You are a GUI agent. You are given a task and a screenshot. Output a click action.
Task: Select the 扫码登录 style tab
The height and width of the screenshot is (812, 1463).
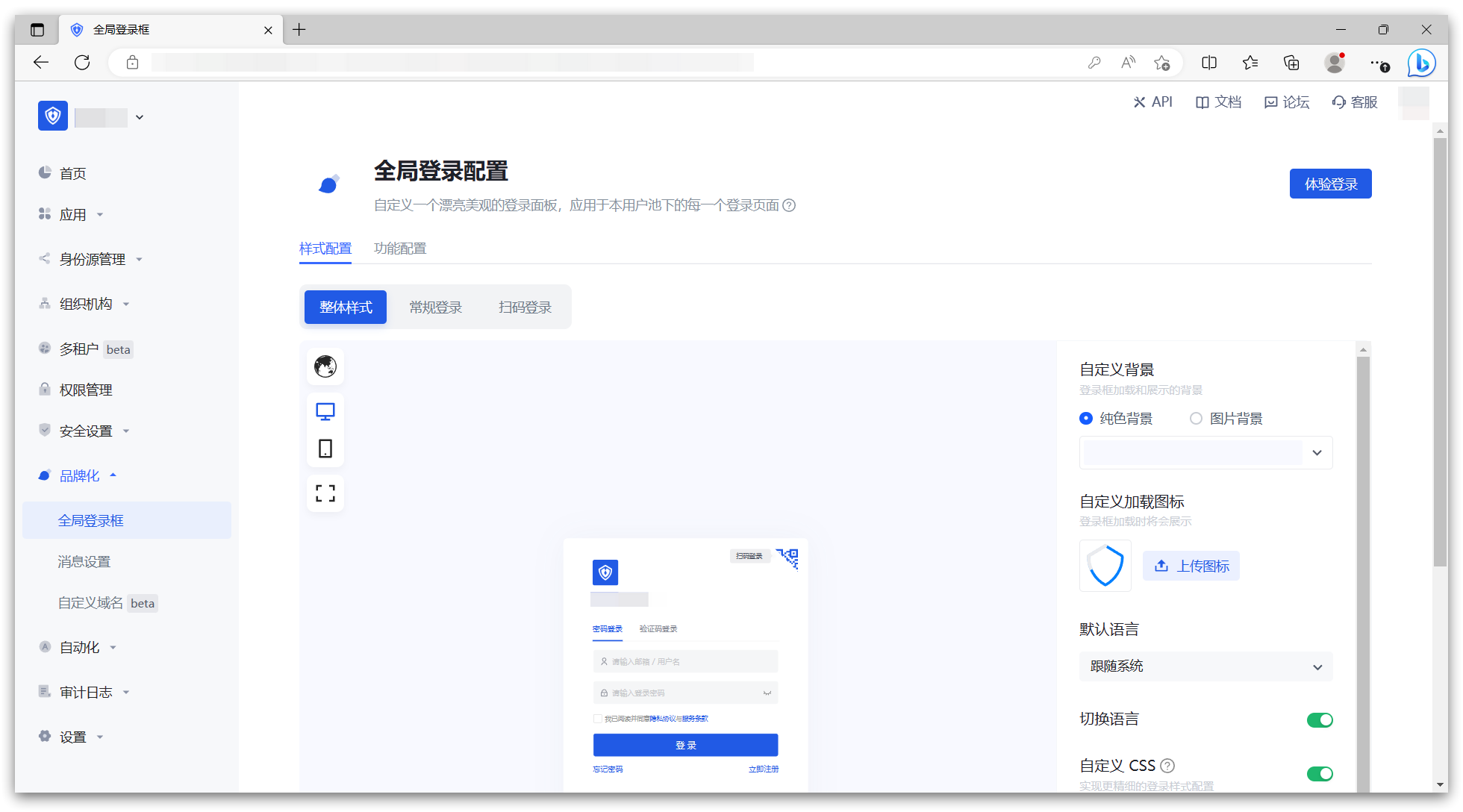pyautogui.click(x=525, y=307)
